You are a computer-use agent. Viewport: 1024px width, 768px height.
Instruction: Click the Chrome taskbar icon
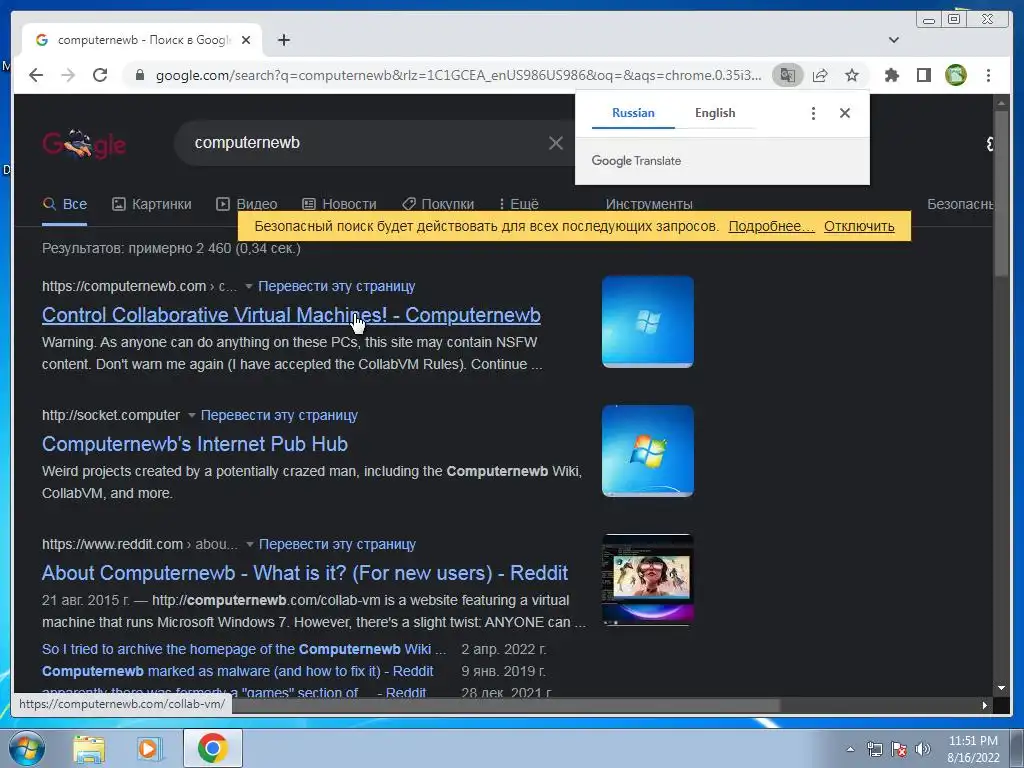click(212, 748)
